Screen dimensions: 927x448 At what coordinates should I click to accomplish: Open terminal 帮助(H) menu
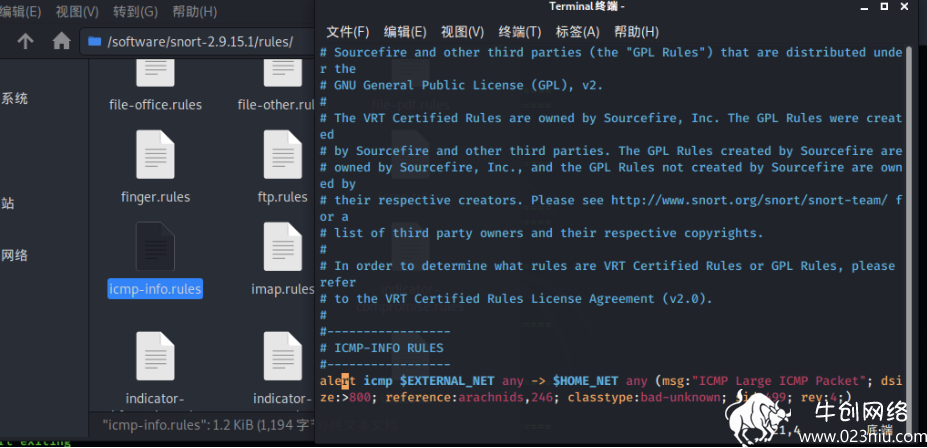click(x=636, y=32)
